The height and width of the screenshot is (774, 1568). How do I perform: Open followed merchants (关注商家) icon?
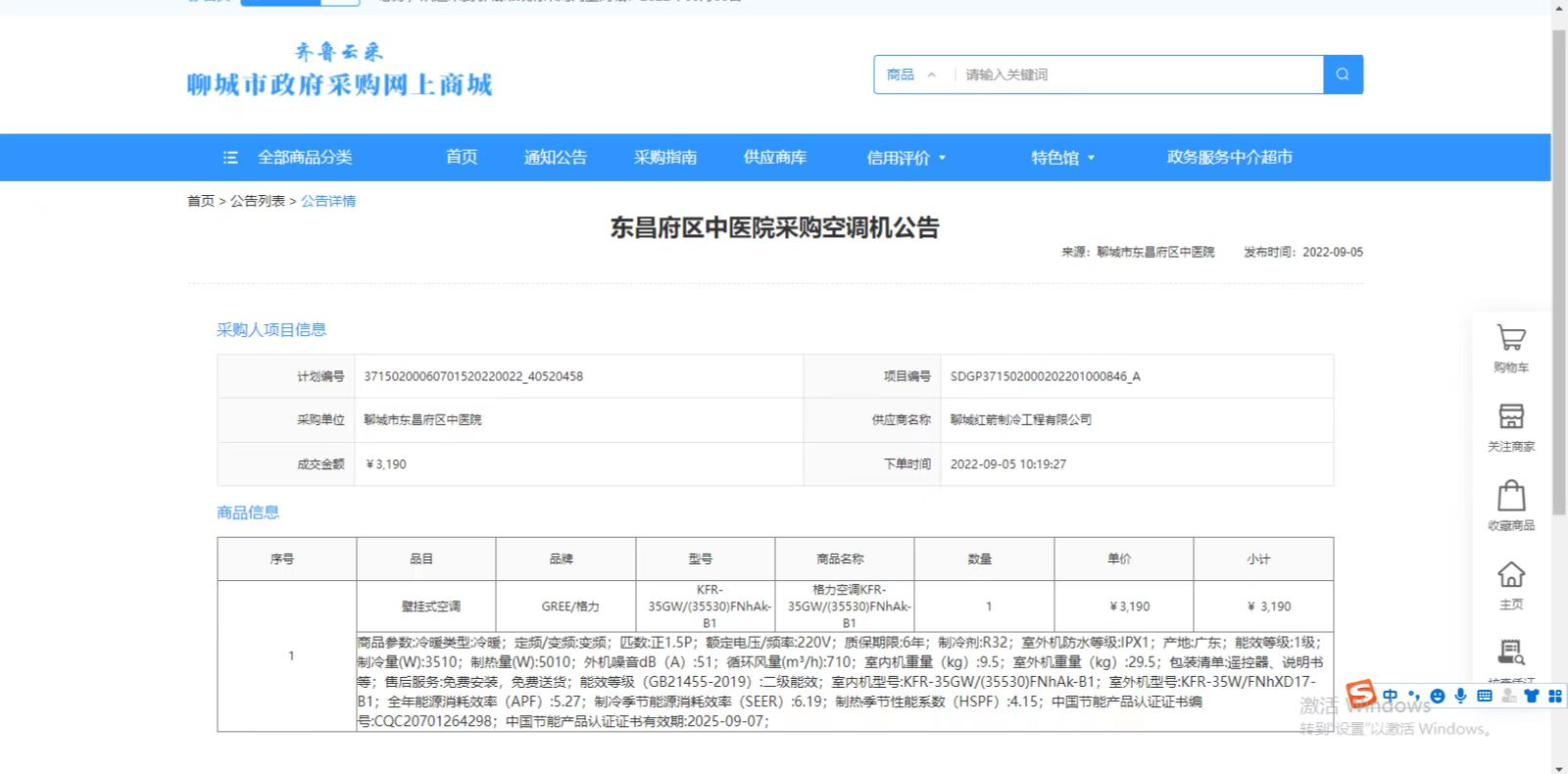(1511, 416)
